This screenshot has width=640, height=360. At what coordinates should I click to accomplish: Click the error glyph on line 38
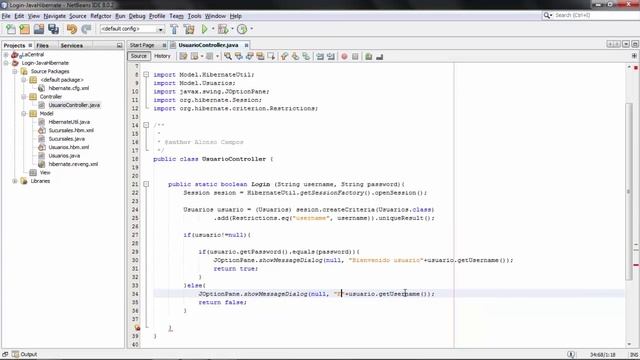[137, 328]
